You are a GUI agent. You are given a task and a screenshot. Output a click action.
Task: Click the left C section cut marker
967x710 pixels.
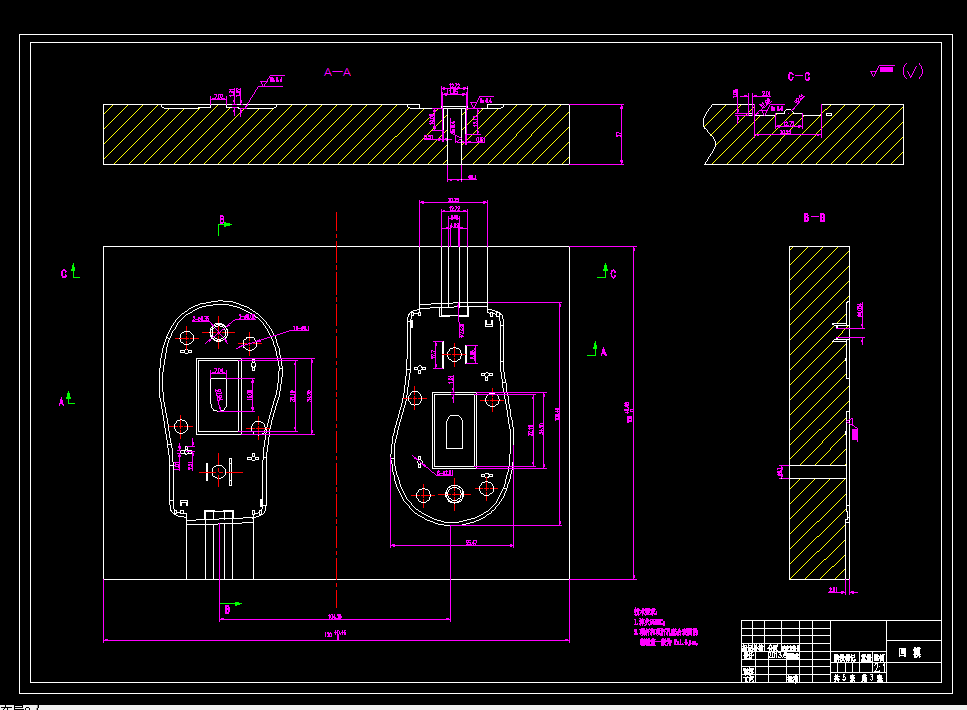[70, 271]
